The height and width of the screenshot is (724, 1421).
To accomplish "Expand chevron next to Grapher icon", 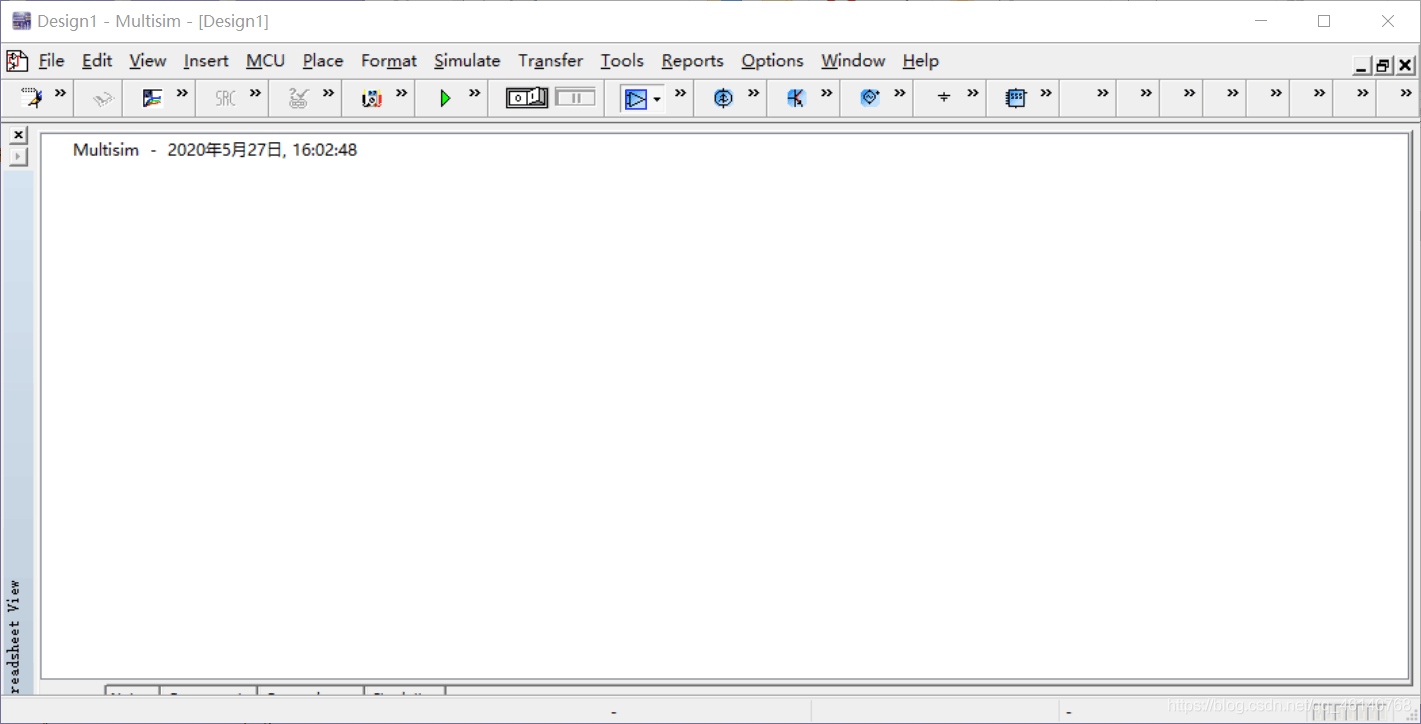I will (x=182, y=93).
